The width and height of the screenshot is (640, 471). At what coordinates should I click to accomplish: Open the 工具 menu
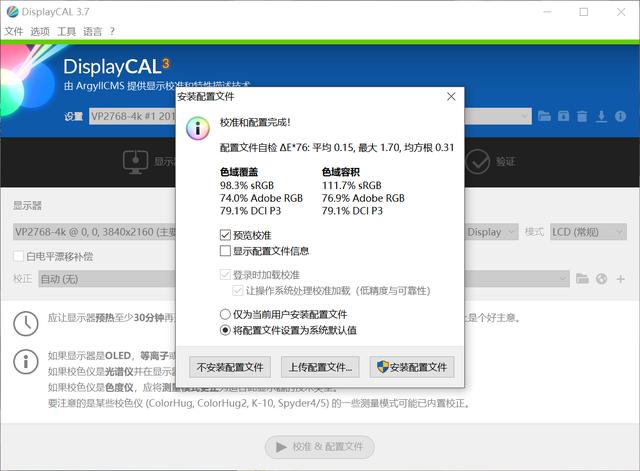pyautogui.click(x=66, y=31)
